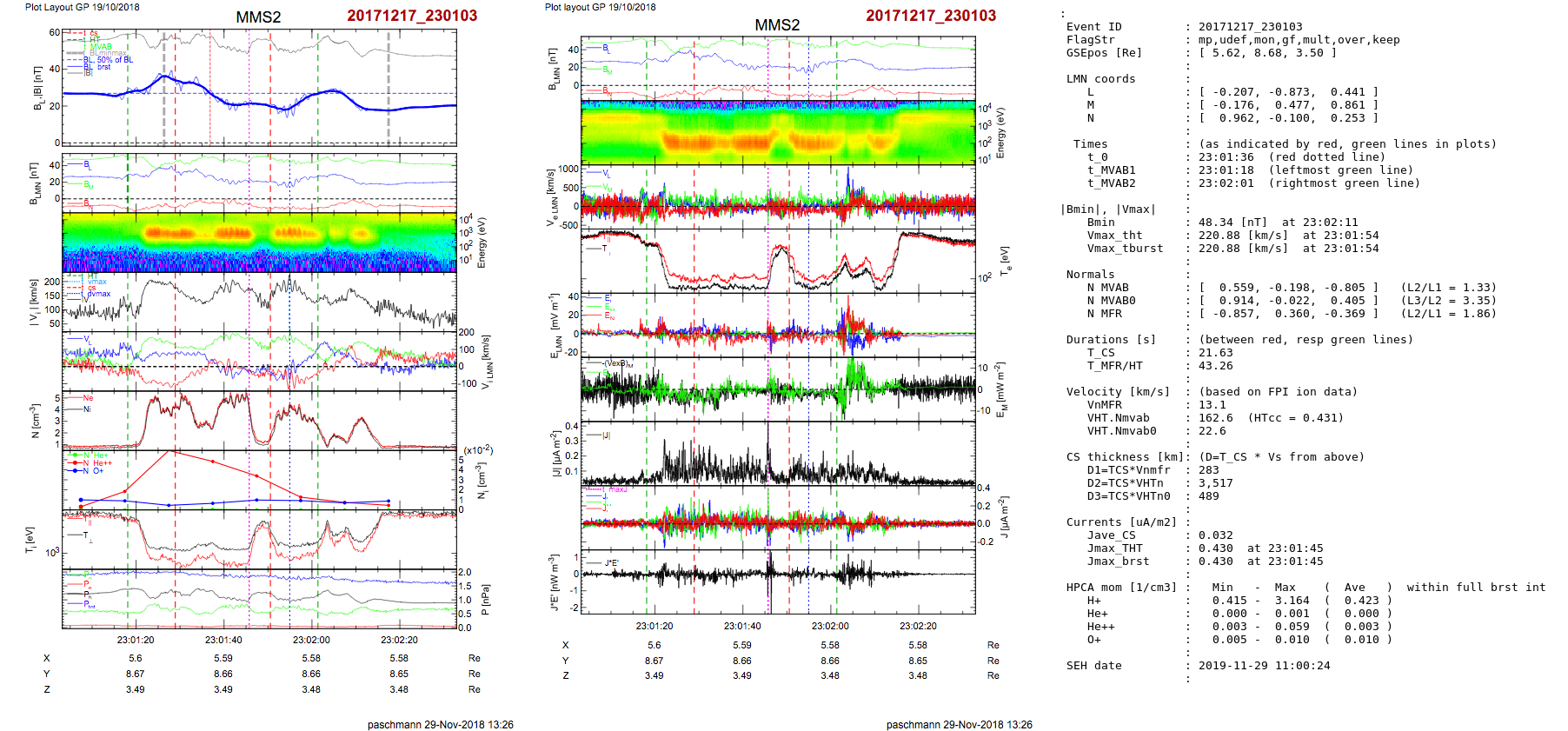This screenshot has height=731, width=1568.
Task: Click the MMS2 title above the left plot
Action: 258,17
